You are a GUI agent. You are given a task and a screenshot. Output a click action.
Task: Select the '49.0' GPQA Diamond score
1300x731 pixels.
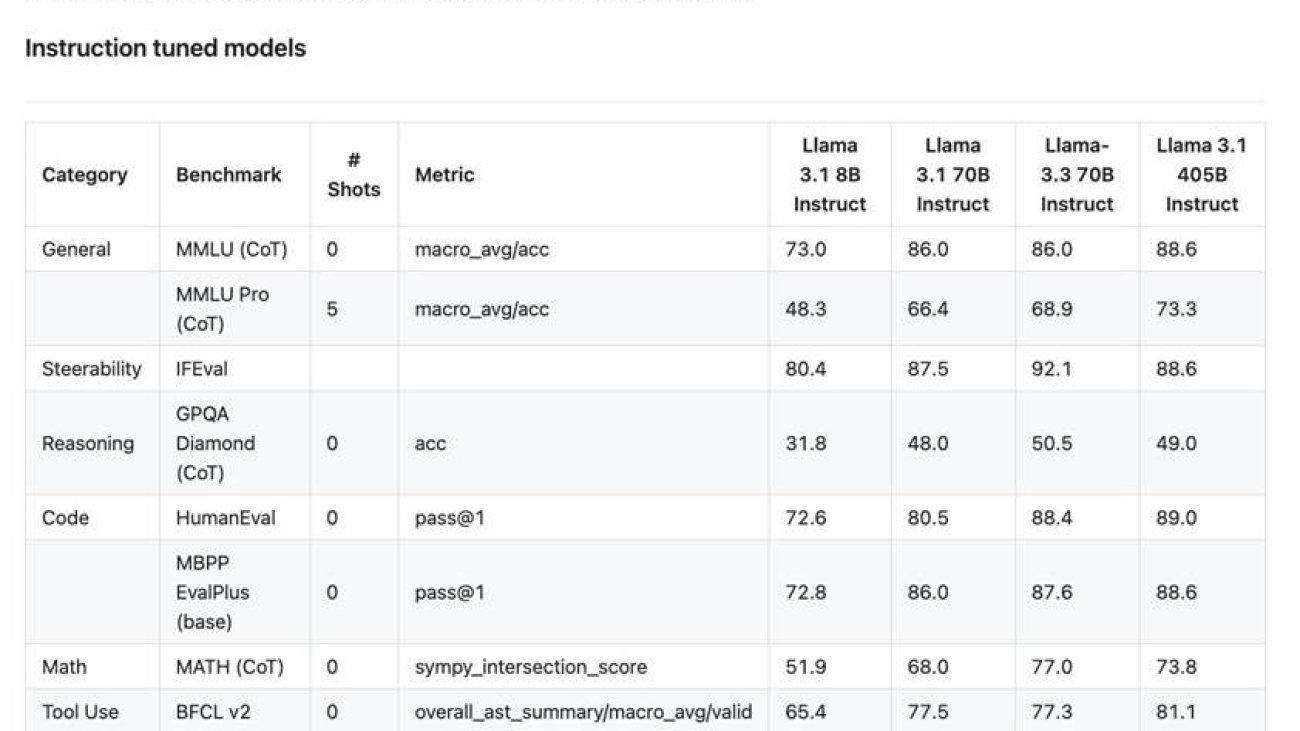tap(1176, 443)
